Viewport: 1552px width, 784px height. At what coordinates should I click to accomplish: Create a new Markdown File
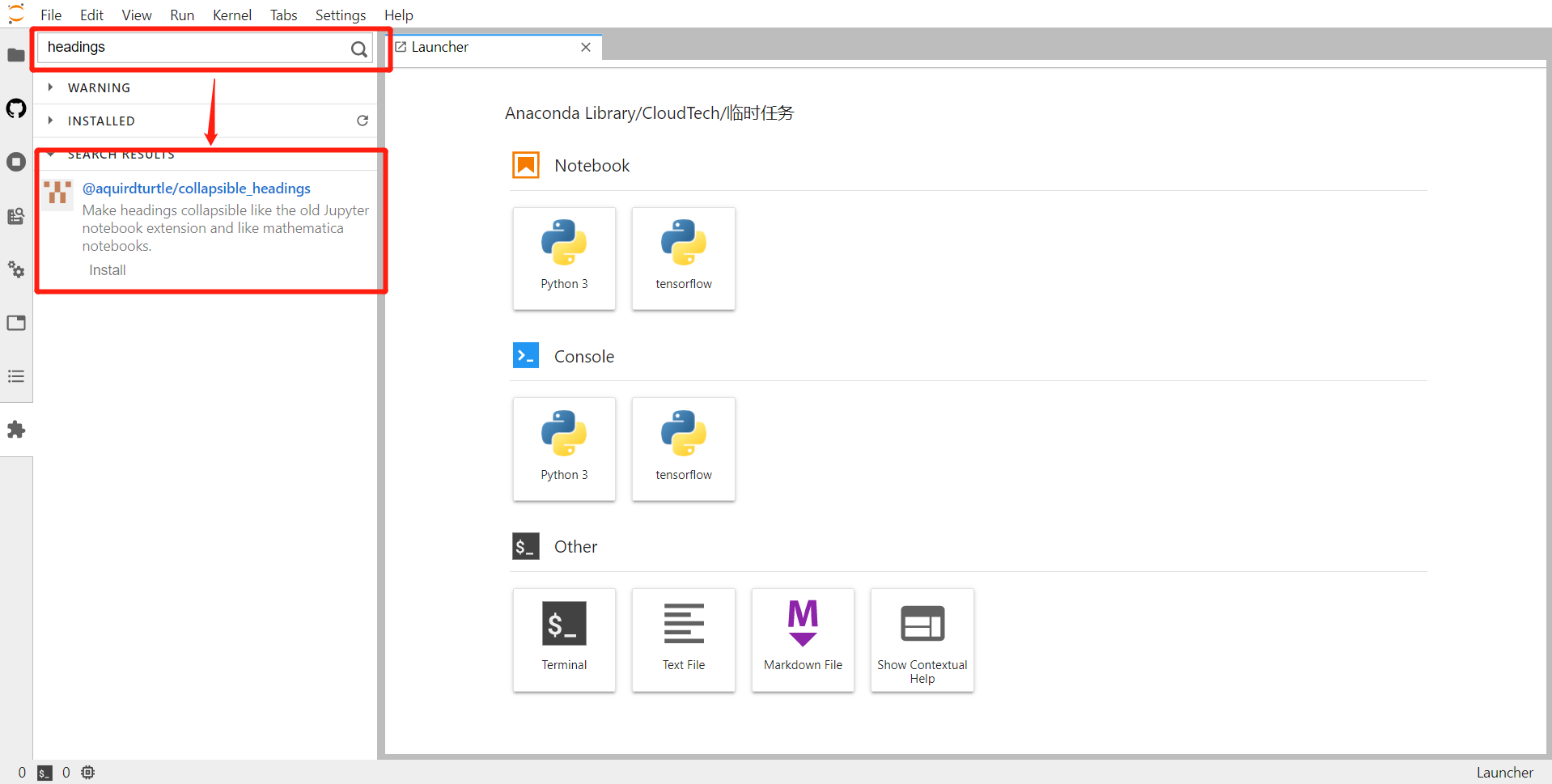(x=803, y=640)
